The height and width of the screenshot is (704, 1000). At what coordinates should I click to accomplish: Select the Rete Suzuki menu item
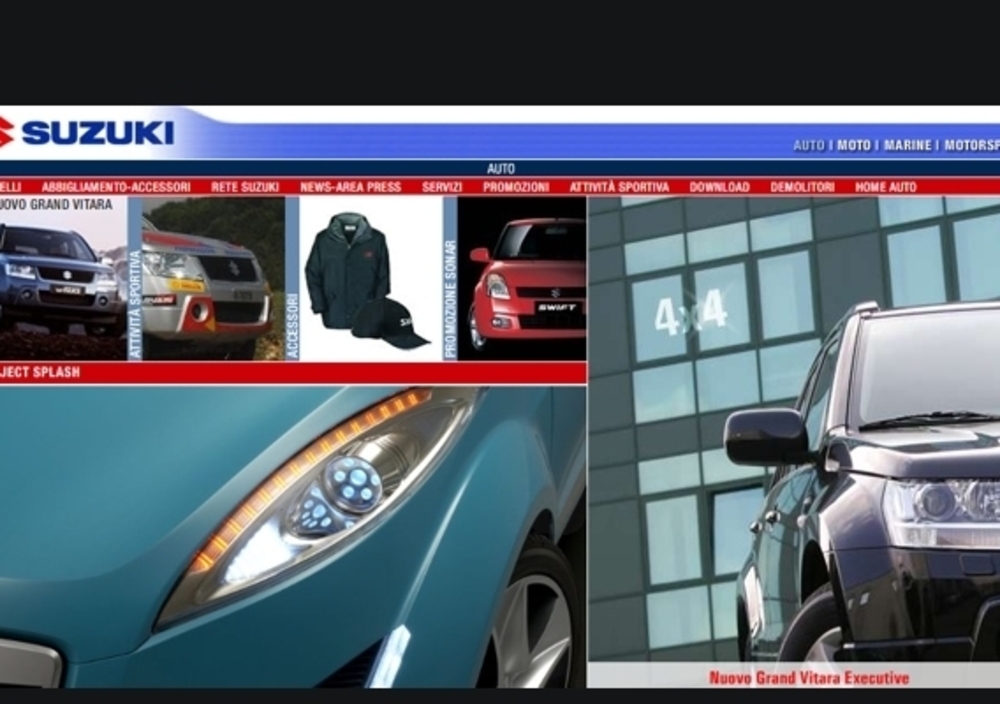pyautogui.click(x=245, y=187)
